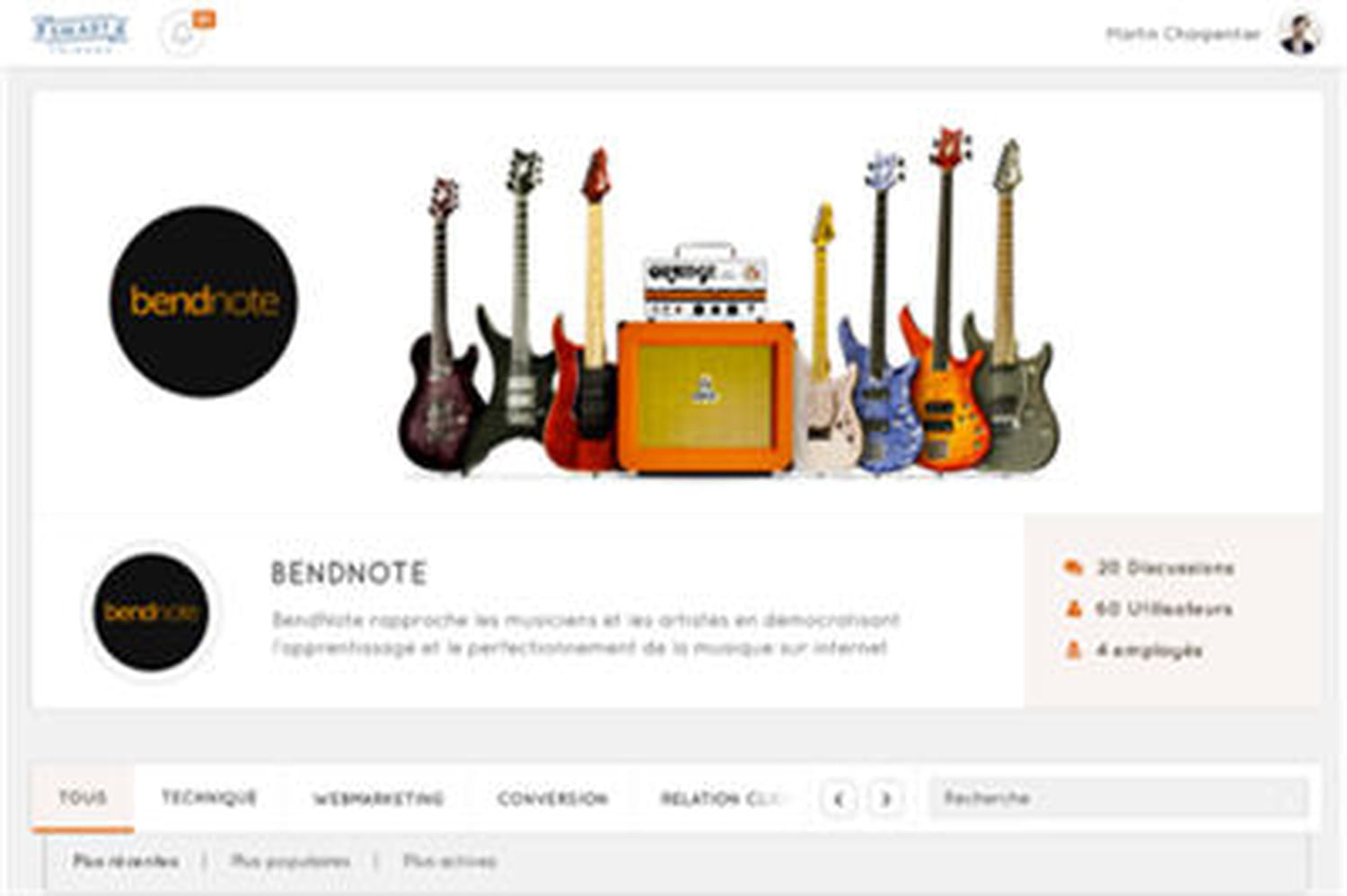Click the employees person icon
This screenshot has width=1347, height=896.
(x=1073, y=649)
